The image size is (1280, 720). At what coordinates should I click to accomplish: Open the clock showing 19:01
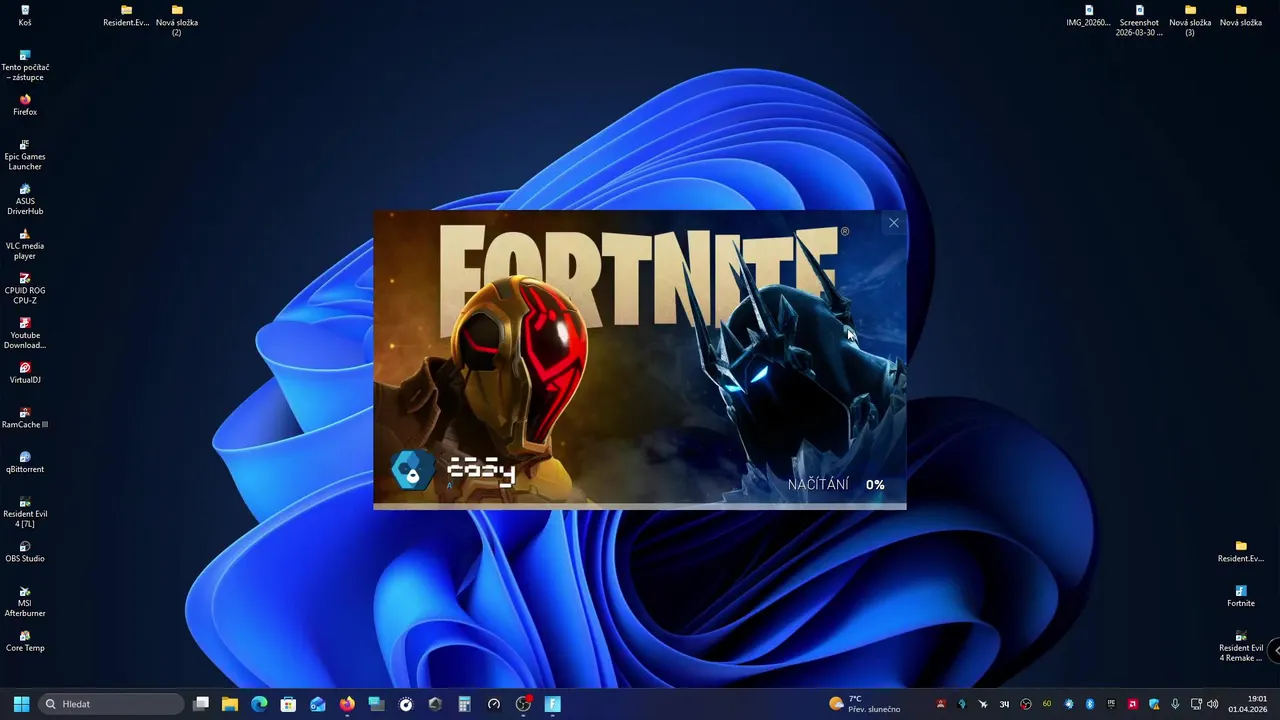pyautogui.click(x=1248, y=704)
